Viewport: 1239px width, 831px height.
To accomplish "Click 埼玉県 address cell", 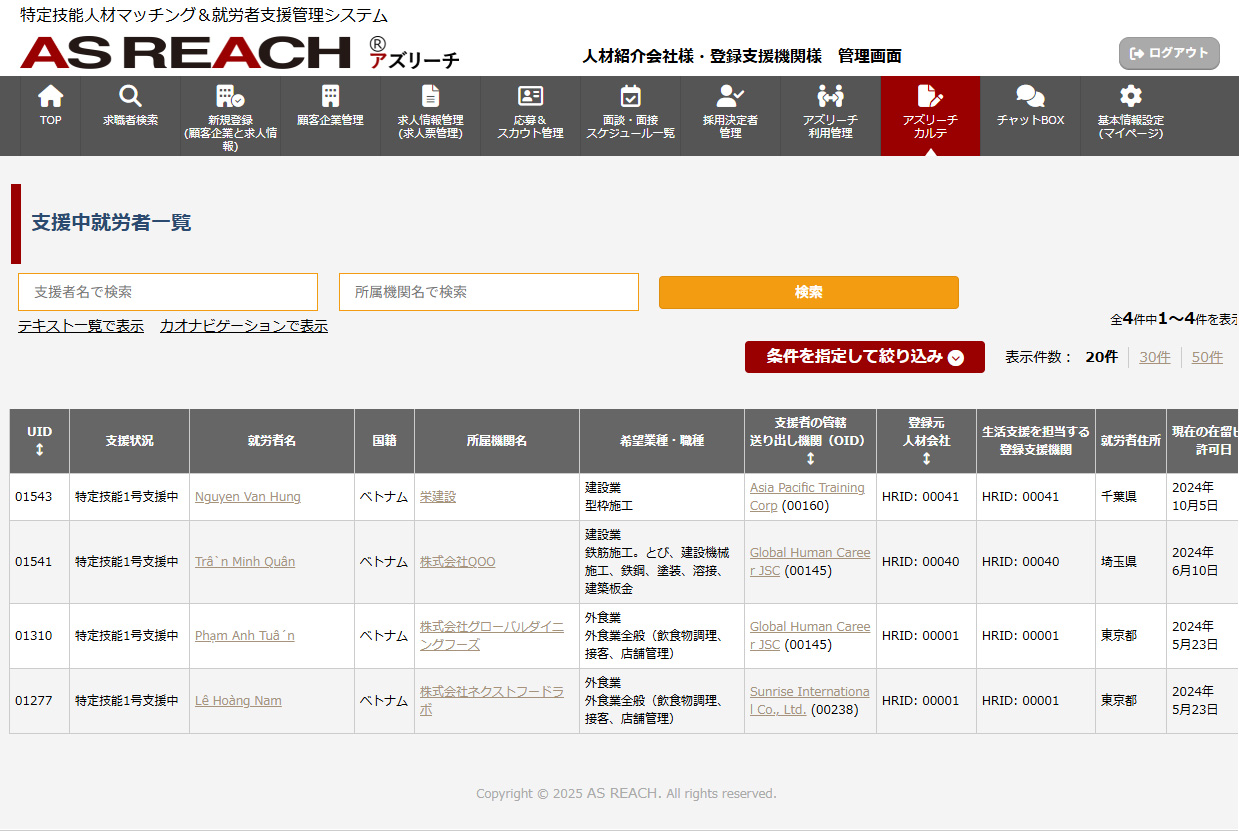I will pos(1131,562).
